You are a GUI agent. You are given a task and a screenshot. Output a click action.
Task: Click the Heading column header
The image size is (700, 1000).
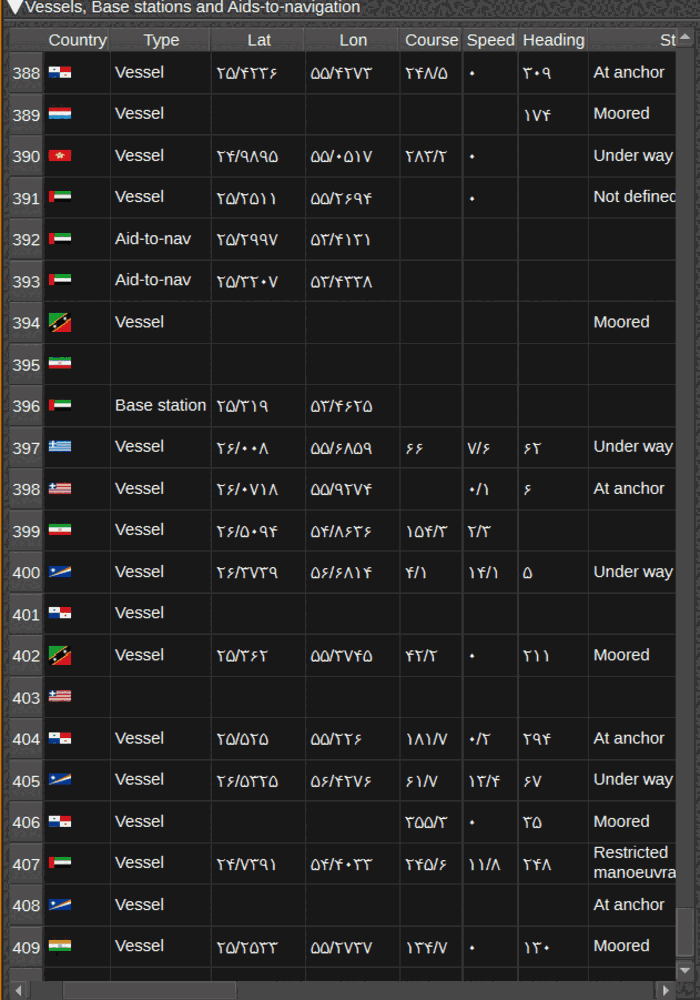pos(553,40)
